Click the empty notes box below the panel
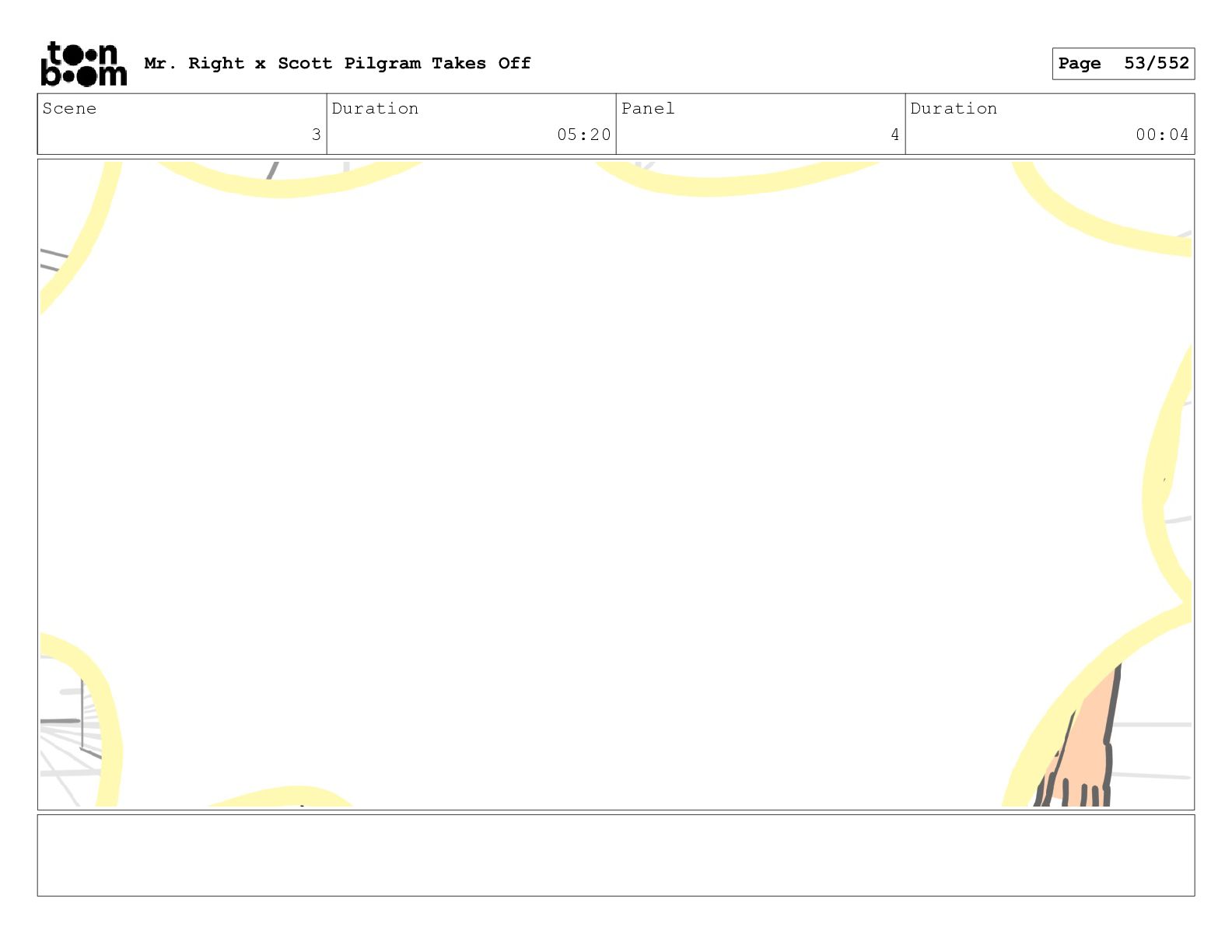Viewport: 1232px width, 952px height. point(616,856)
